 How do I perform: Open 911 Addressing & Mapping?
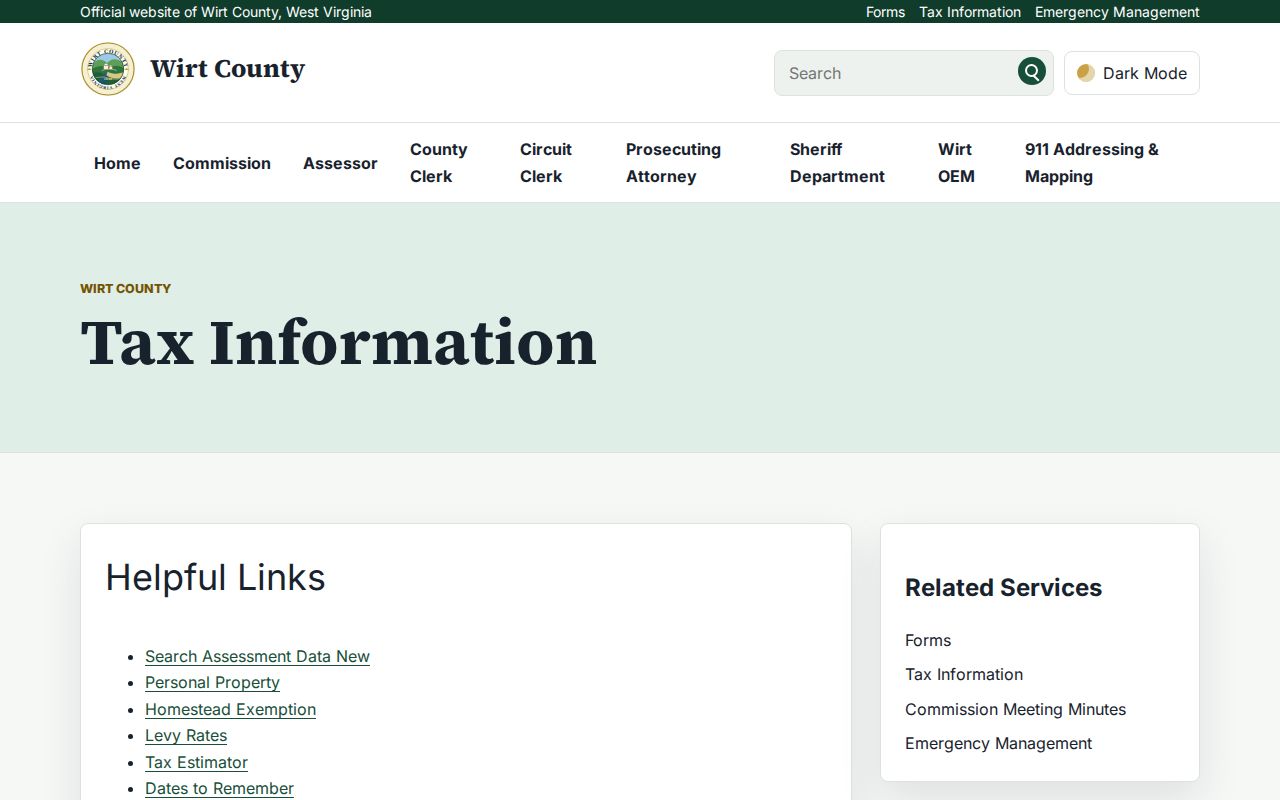pyautogui.click(x=1091, y=163)
